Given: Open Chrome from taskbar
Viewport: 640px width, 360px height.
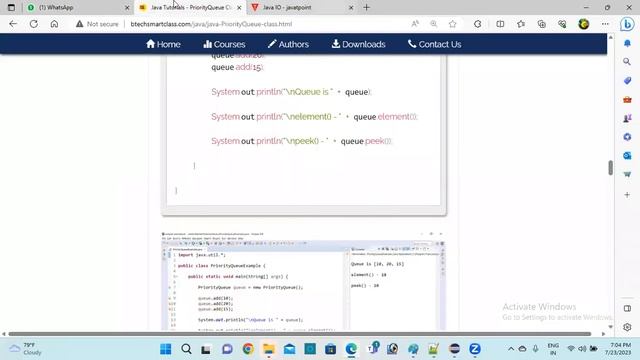Looking at the screenshot, I should coord(248,349).
